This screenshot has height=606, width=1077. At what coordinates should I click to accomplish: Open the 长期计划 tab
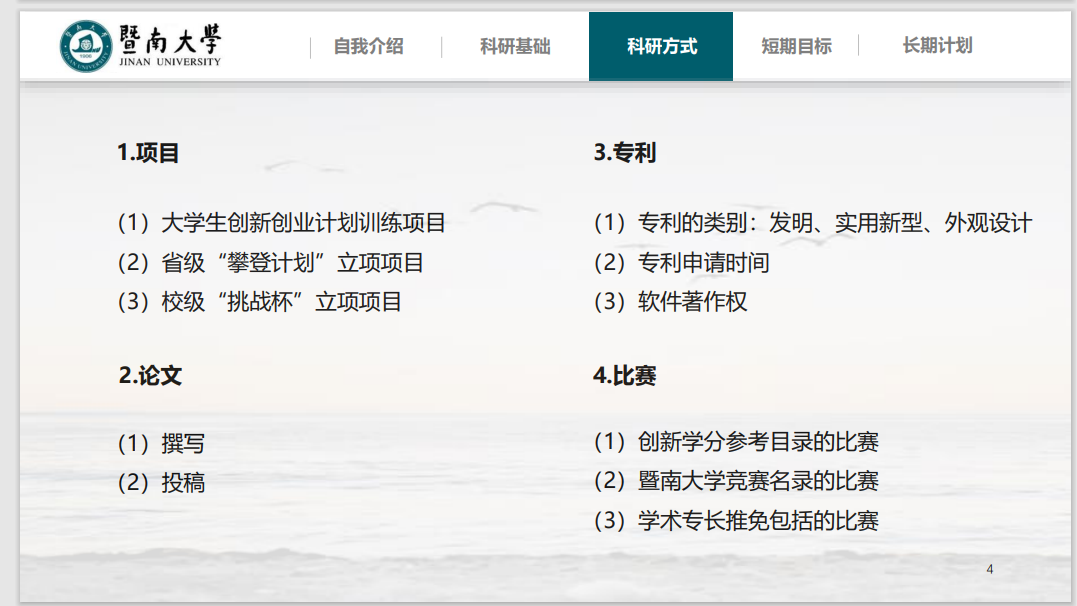(937, 45)
